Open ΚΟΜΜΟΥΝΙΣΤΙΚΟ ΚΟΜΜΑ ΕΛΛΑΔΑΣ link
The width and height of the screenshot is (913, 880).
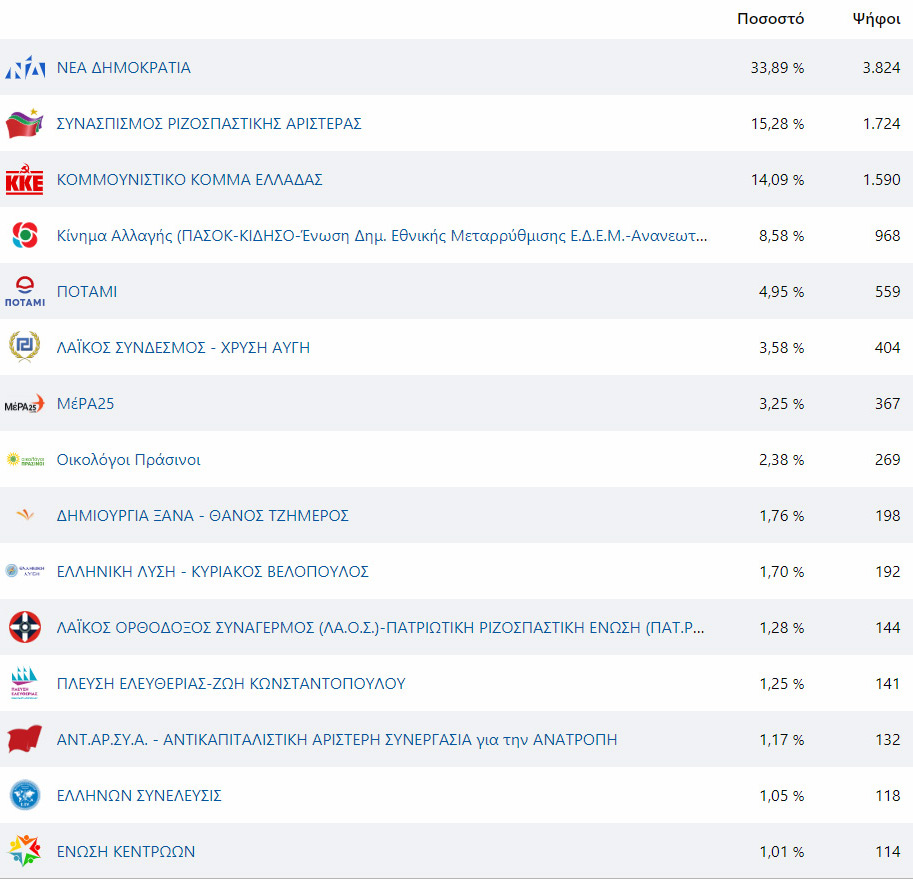pos(189,179)
